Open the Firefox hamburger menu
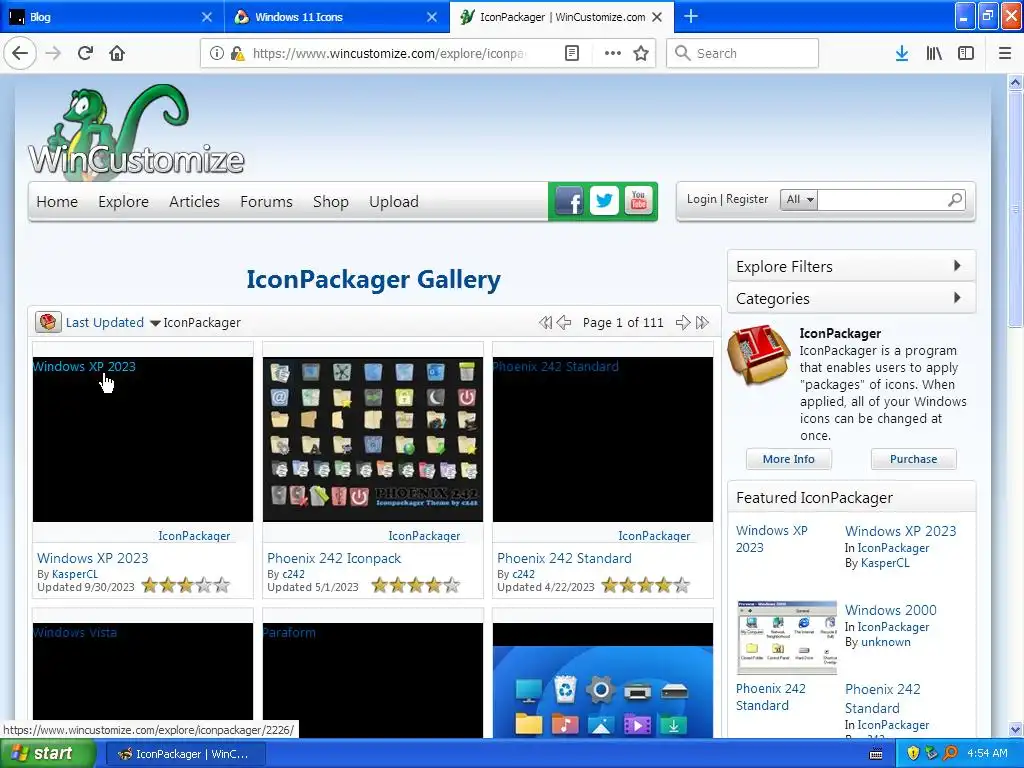The image size is (1024, 768). [1005, 54]
